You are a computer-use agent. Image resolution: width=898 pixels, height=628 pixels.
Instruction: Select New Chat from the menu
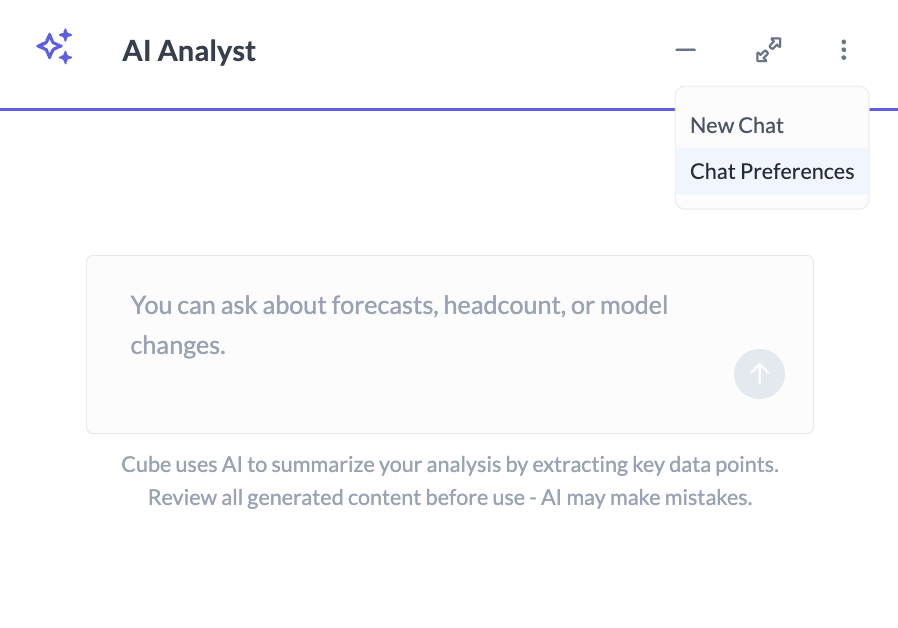737,126
